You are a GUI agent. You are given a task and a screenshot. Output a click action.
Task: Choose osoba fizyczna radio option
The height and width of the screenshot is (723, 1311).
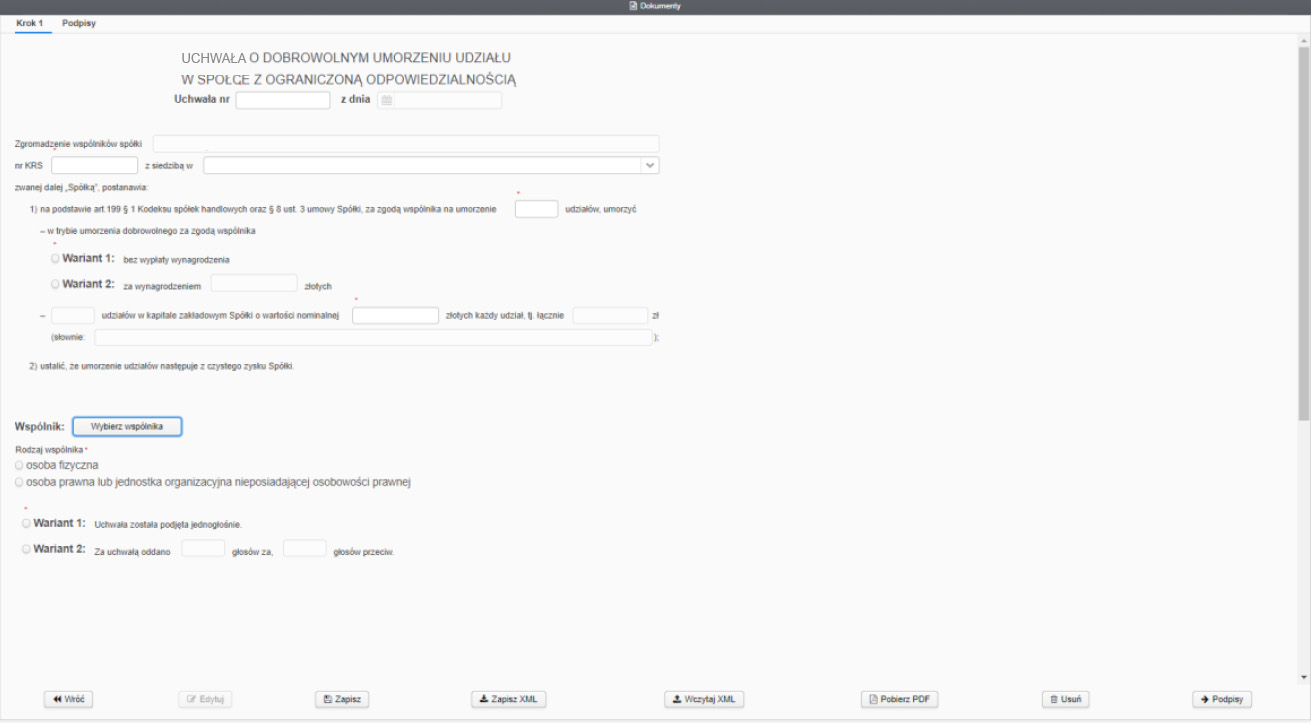click(20, 465)
